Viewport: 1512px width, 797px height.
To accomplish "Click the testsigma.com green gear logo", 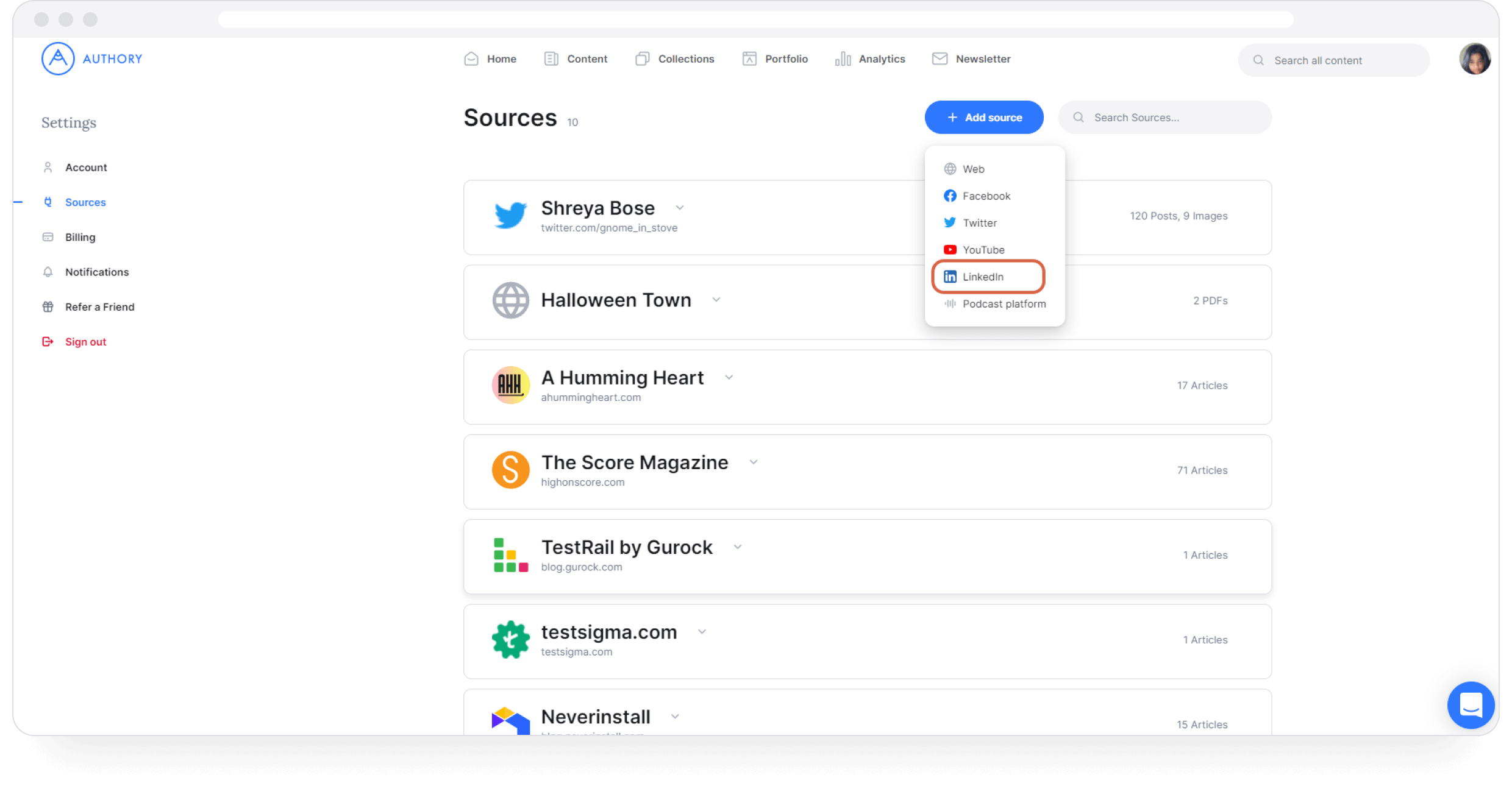I will [x=510, y=639].
